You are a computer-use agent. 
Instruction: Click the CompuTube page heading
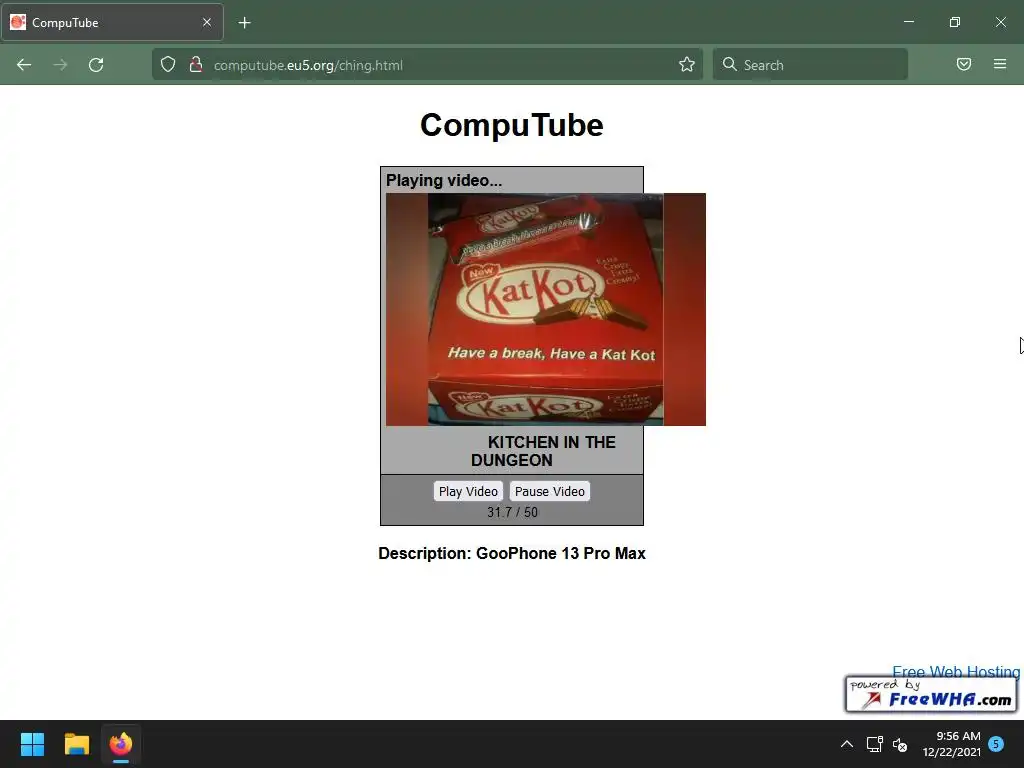pos(512,125)
